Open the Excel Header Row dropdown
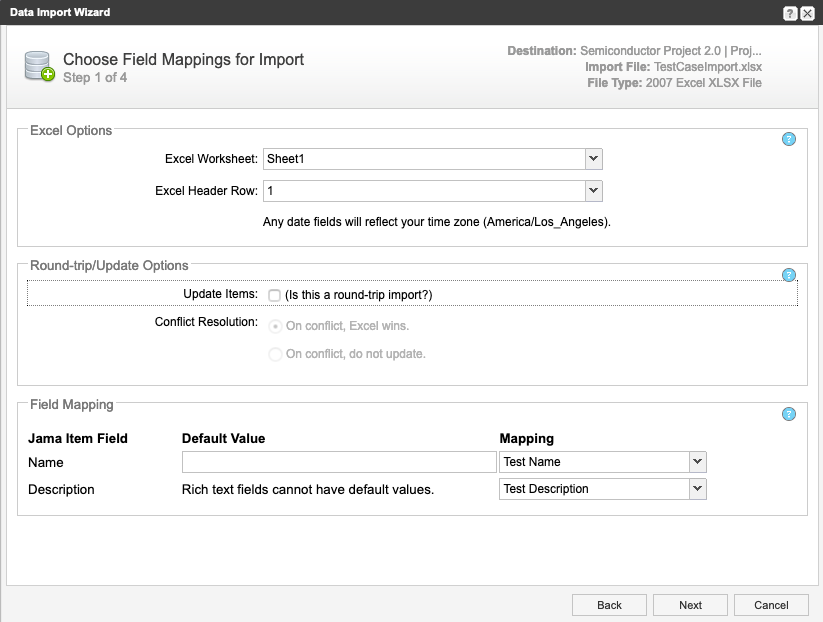 point(593,191)
